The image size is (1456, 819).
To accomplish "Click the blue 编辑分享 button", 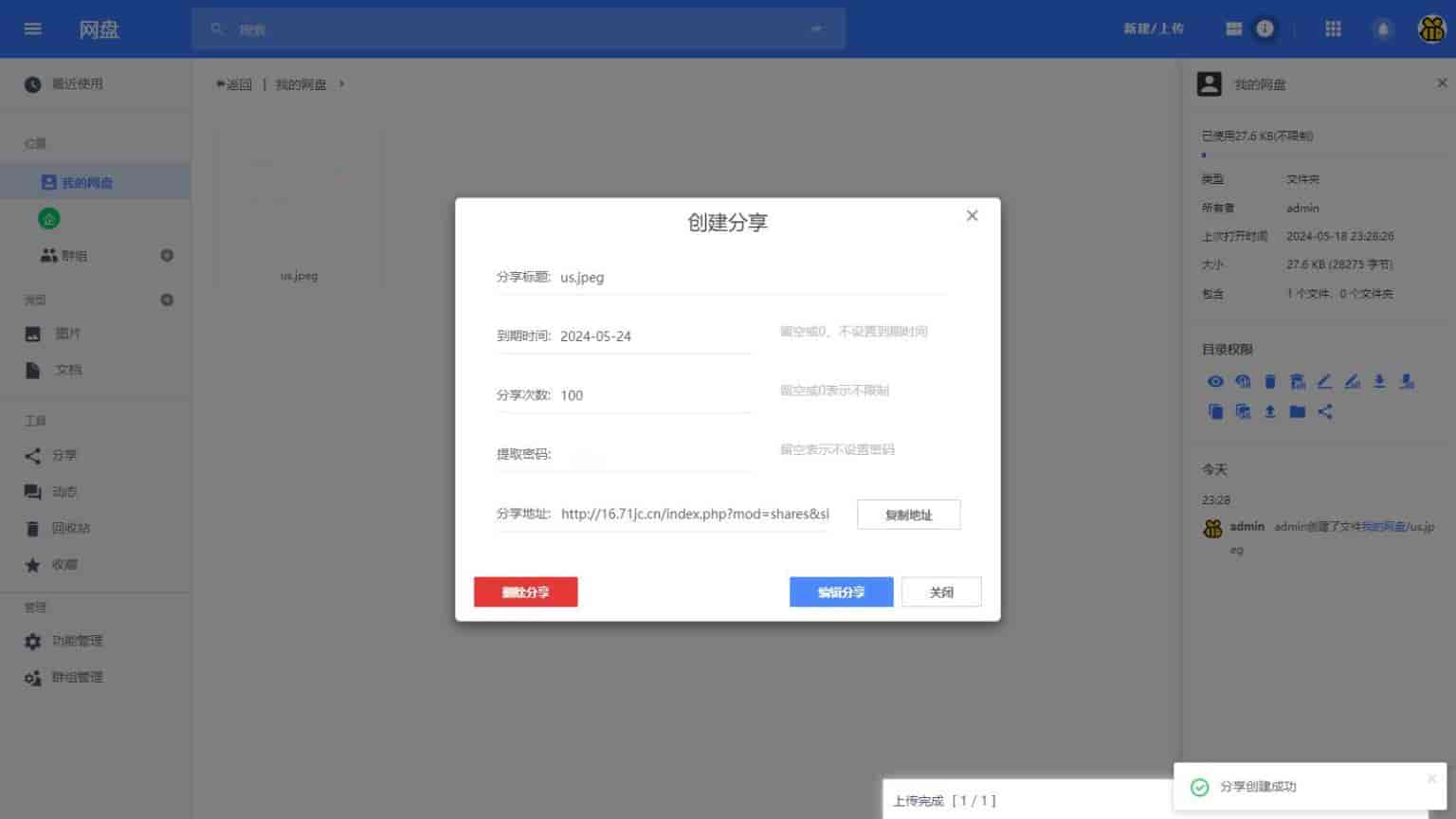I will [x=841, y=592].
